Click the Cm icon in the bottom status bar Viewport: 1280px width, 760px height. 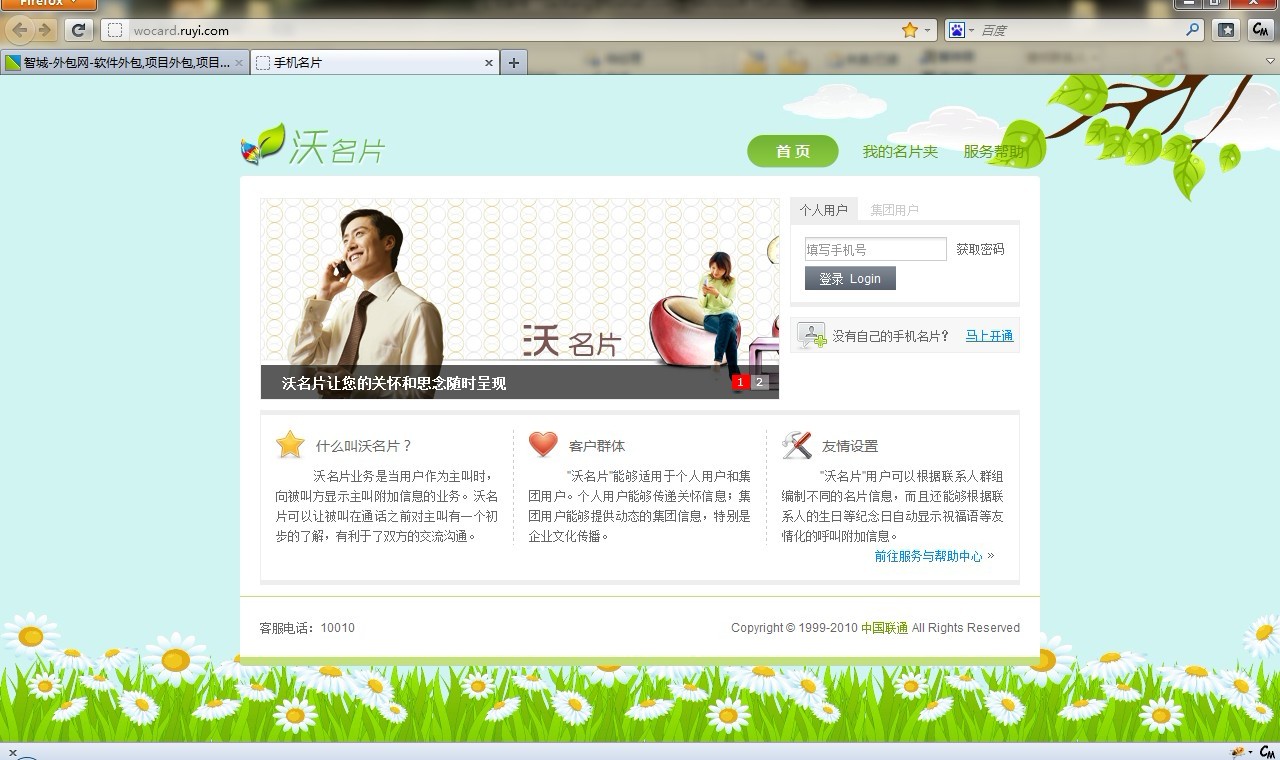(x=1267, y=752)
